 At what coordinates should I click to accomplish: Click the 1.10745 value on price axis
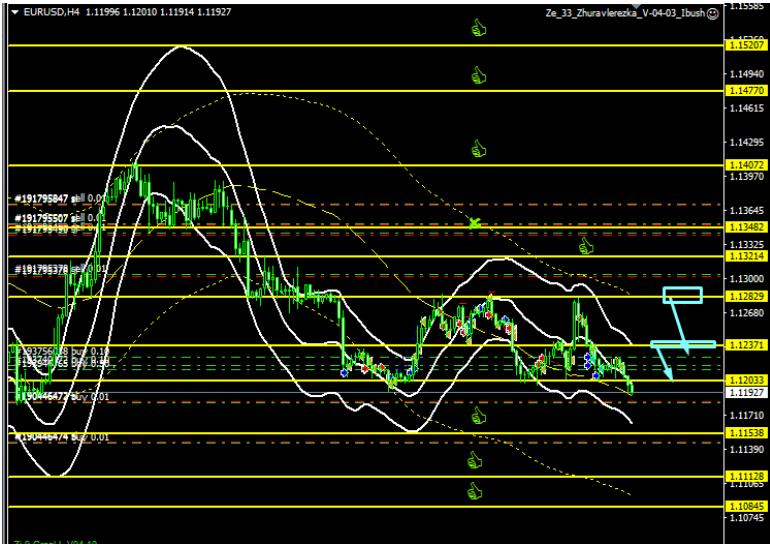[747, 517]
